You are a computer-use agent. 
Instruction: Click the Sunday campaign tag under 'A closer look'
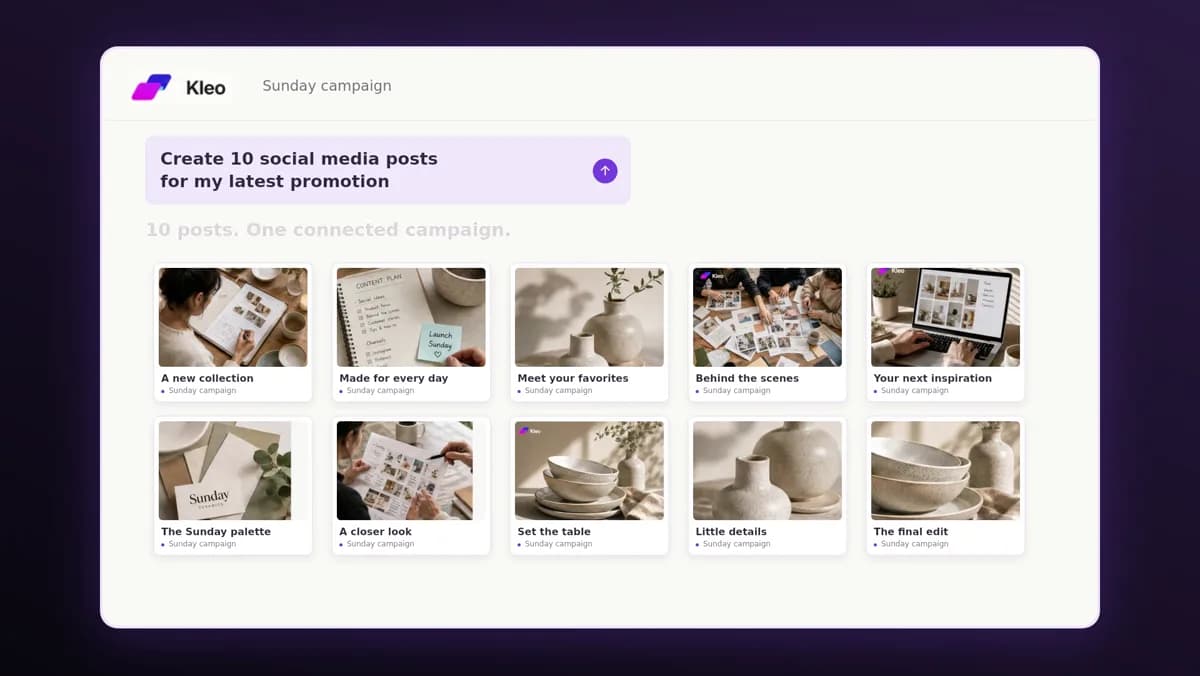click(x=377, y=544)
